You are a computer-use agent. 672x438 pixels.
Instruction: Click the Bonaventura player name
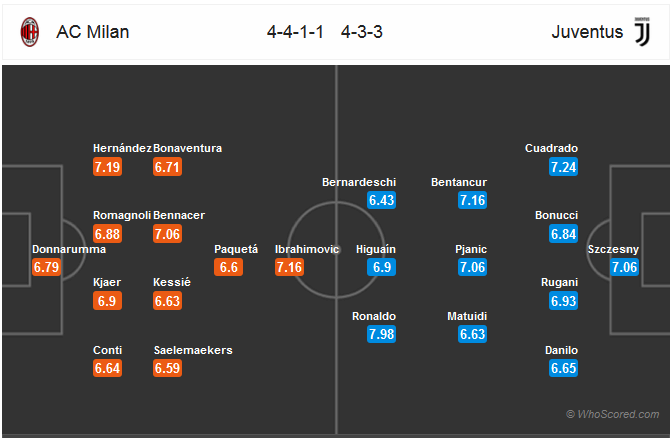point(187,148)
